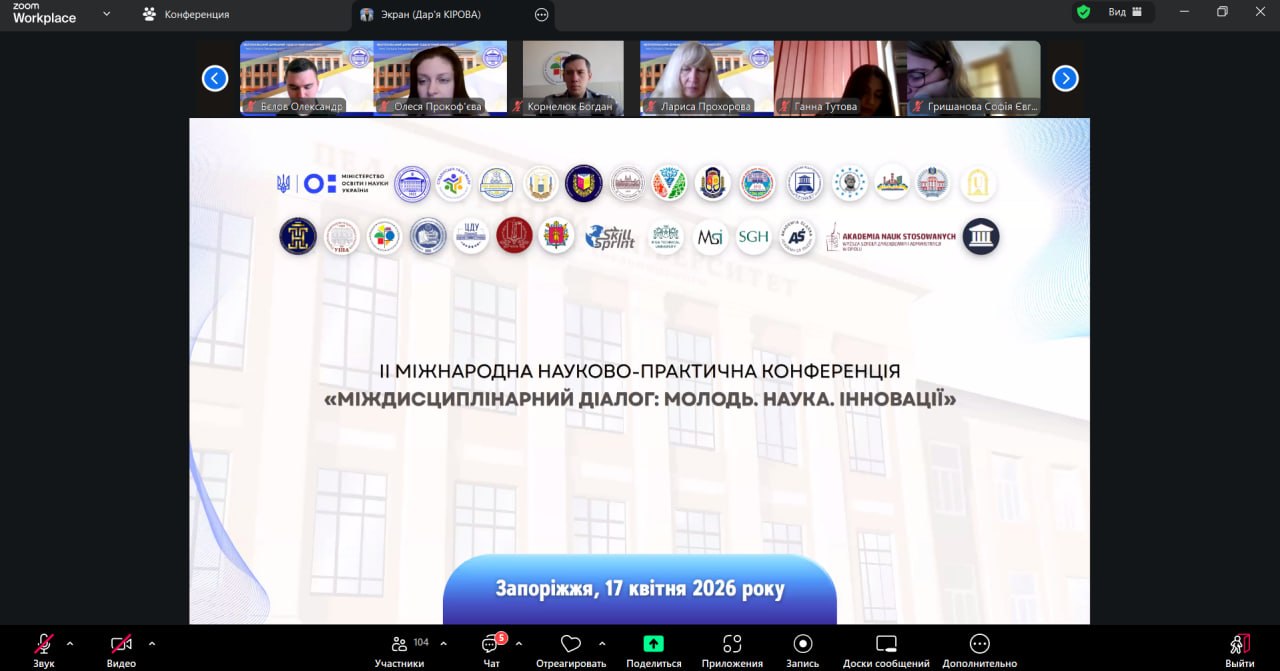The width and height of the screenshot is (1280, 671).
Task: Click the green Поделиться share screen icon
Action: pyautogui.click(x=653, y=644)
